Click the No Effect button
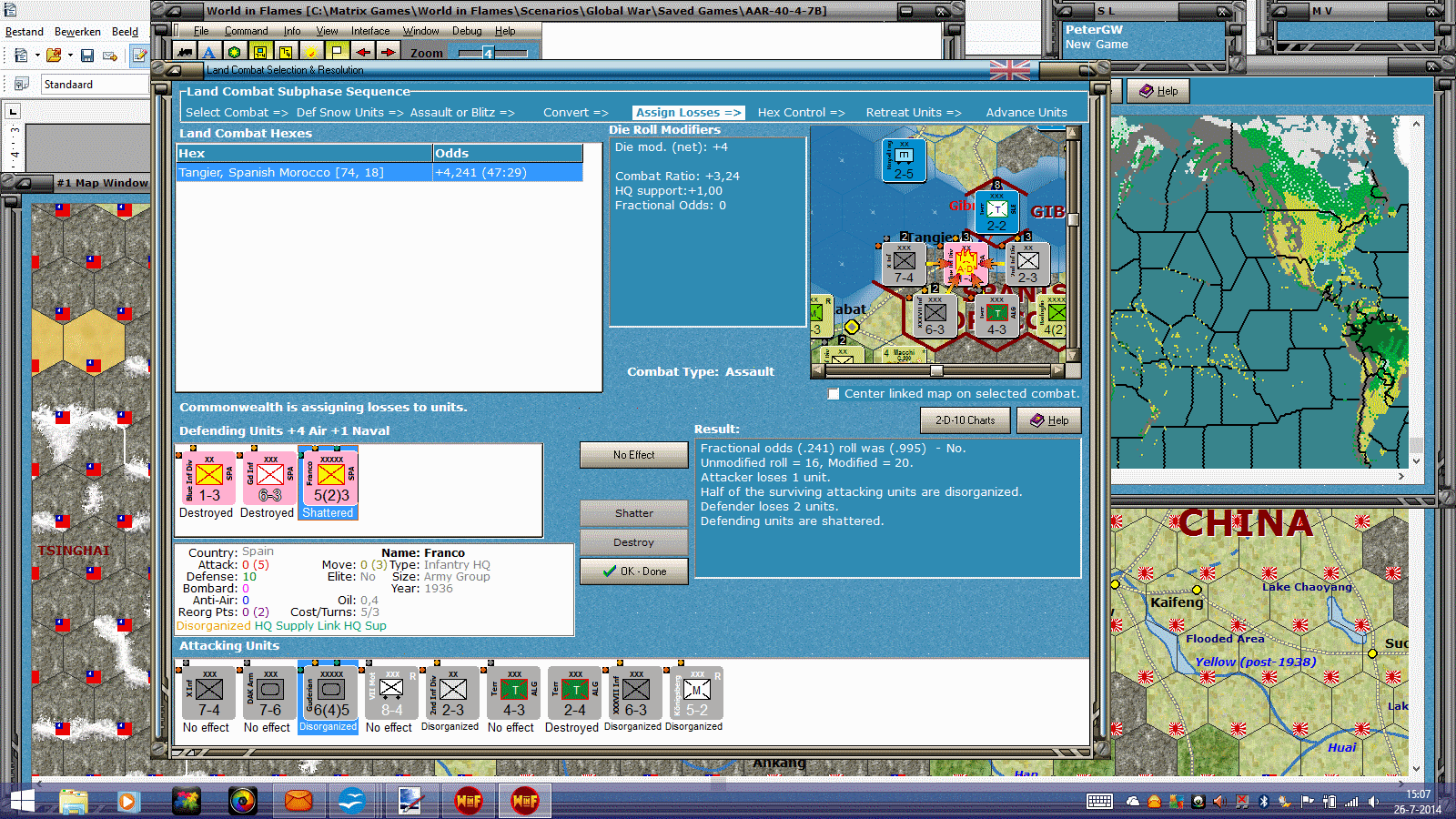 [633, 455]
